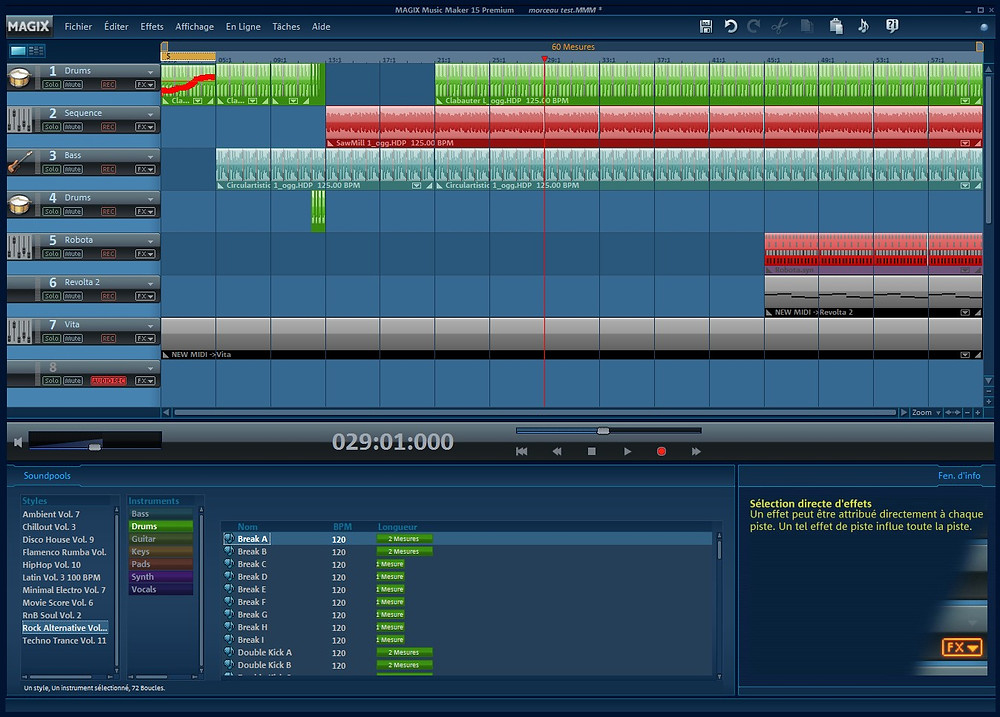Image resolution: width=1000 pixels, height=717 pixels.
Task: Click the music note toolbar icon
Action: point(863,26)
